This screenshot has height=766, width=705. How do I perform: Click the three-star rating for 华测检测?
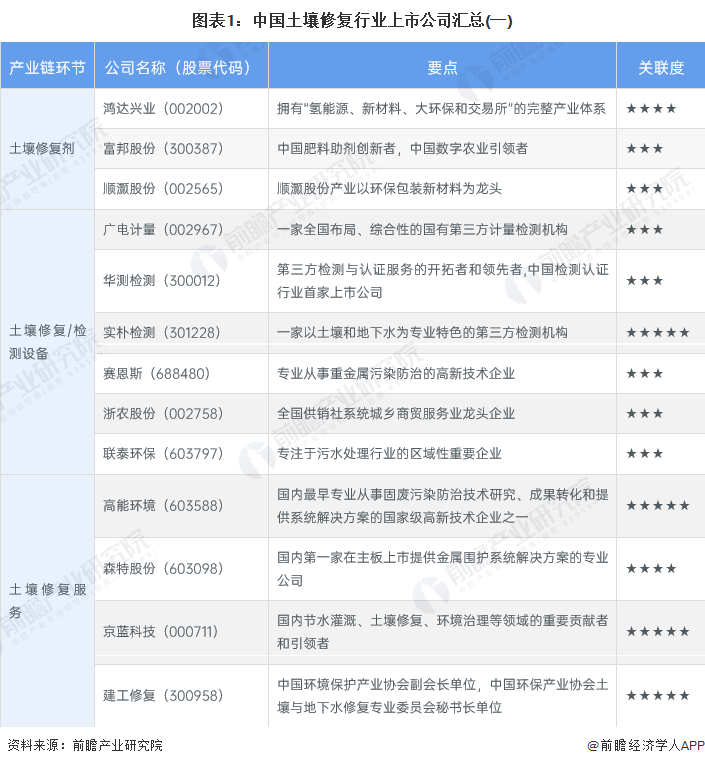(x=644, y=281)
